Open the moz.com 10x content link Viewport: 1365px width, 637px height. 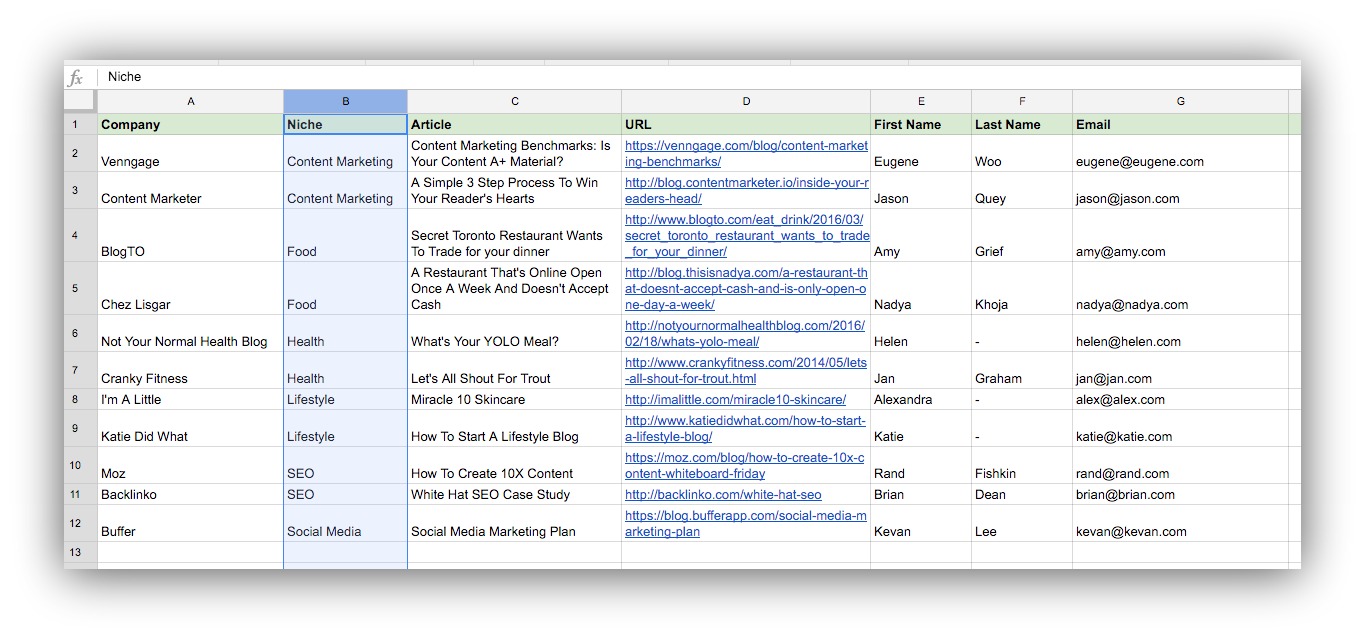745,466
